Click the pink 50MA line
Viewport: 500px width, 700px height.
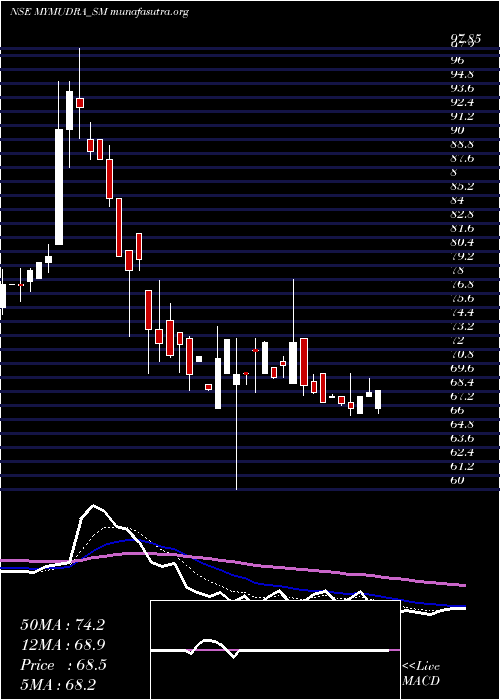click(x=233, y=562)
